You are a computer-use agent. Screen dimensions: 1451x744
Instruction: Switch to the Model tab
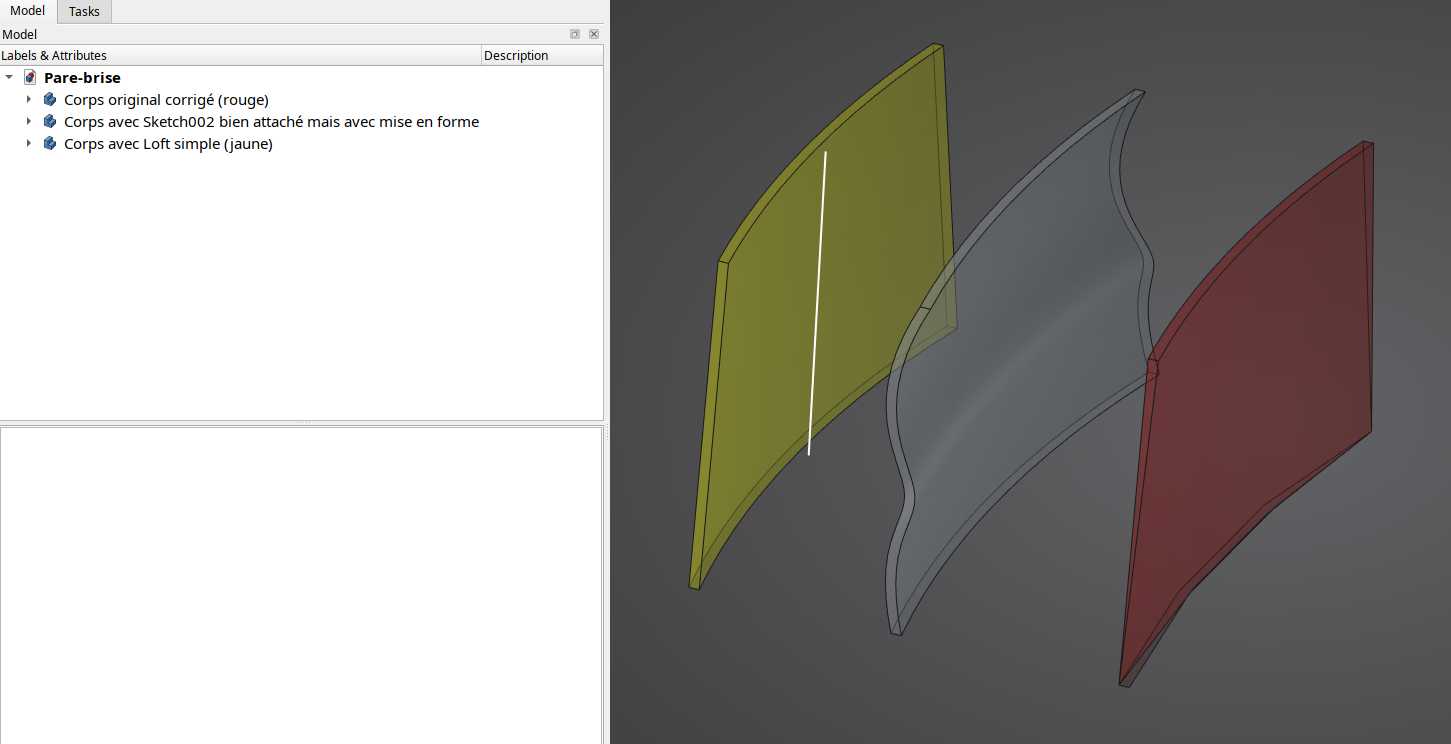[28, 11]
